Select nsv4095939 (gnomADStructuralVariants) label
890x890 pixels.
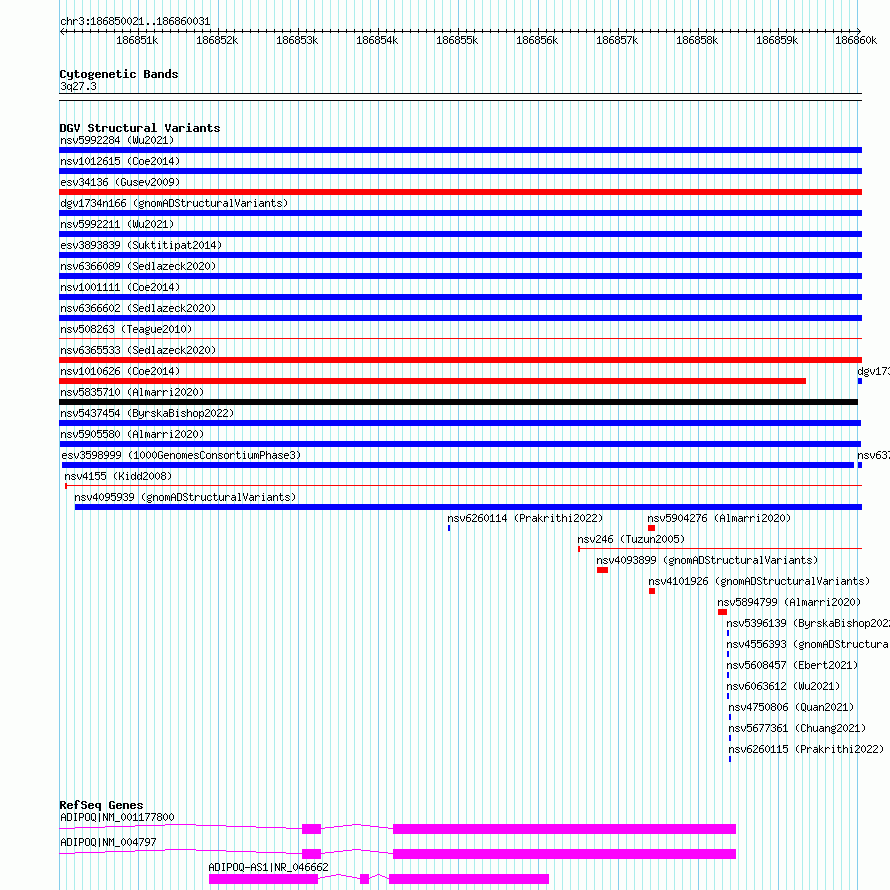pos(185,497)
